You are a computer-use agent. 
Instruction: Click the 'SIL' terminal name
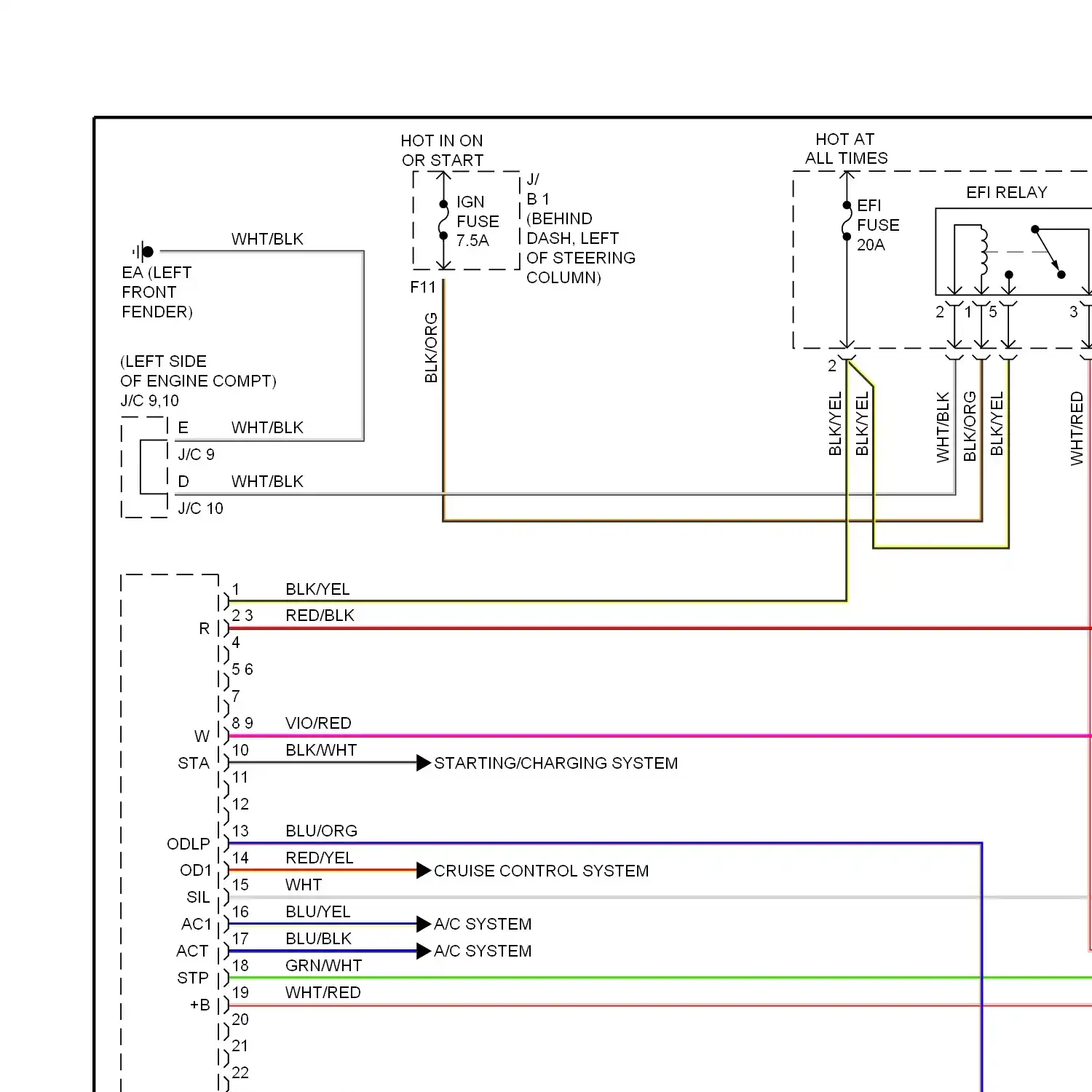click(198, 897)
